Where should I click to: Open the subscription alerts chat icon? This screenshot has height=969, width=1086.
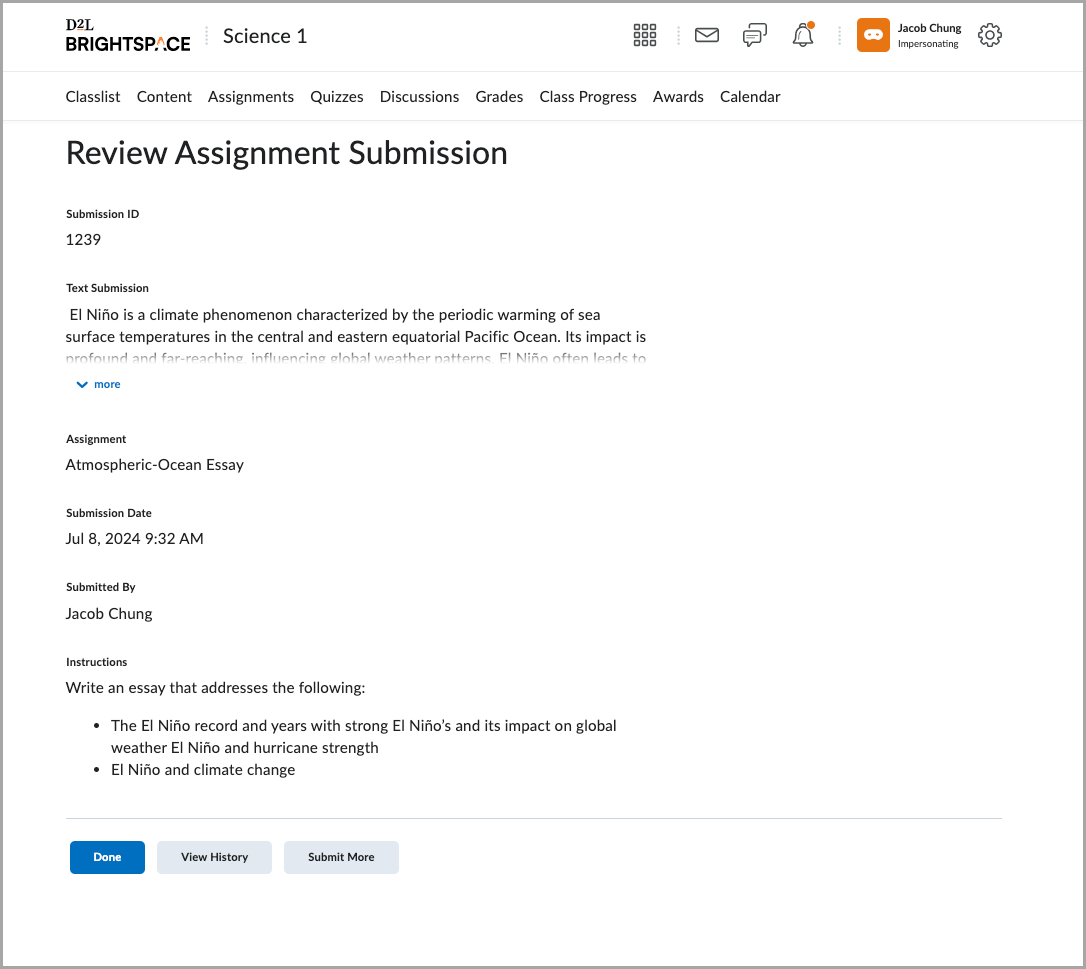coord(755,36)
